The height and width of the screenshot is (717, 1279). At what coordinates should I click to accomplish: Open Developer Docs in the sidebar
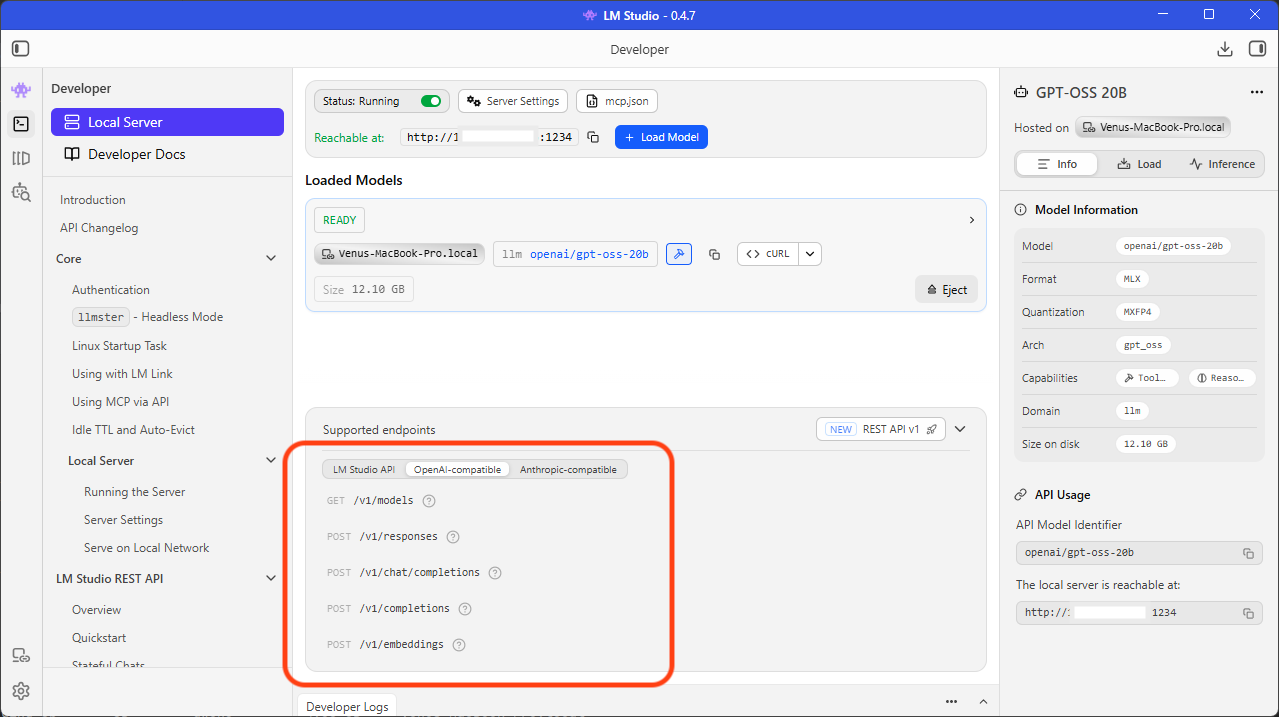click(x=136, y=154)
